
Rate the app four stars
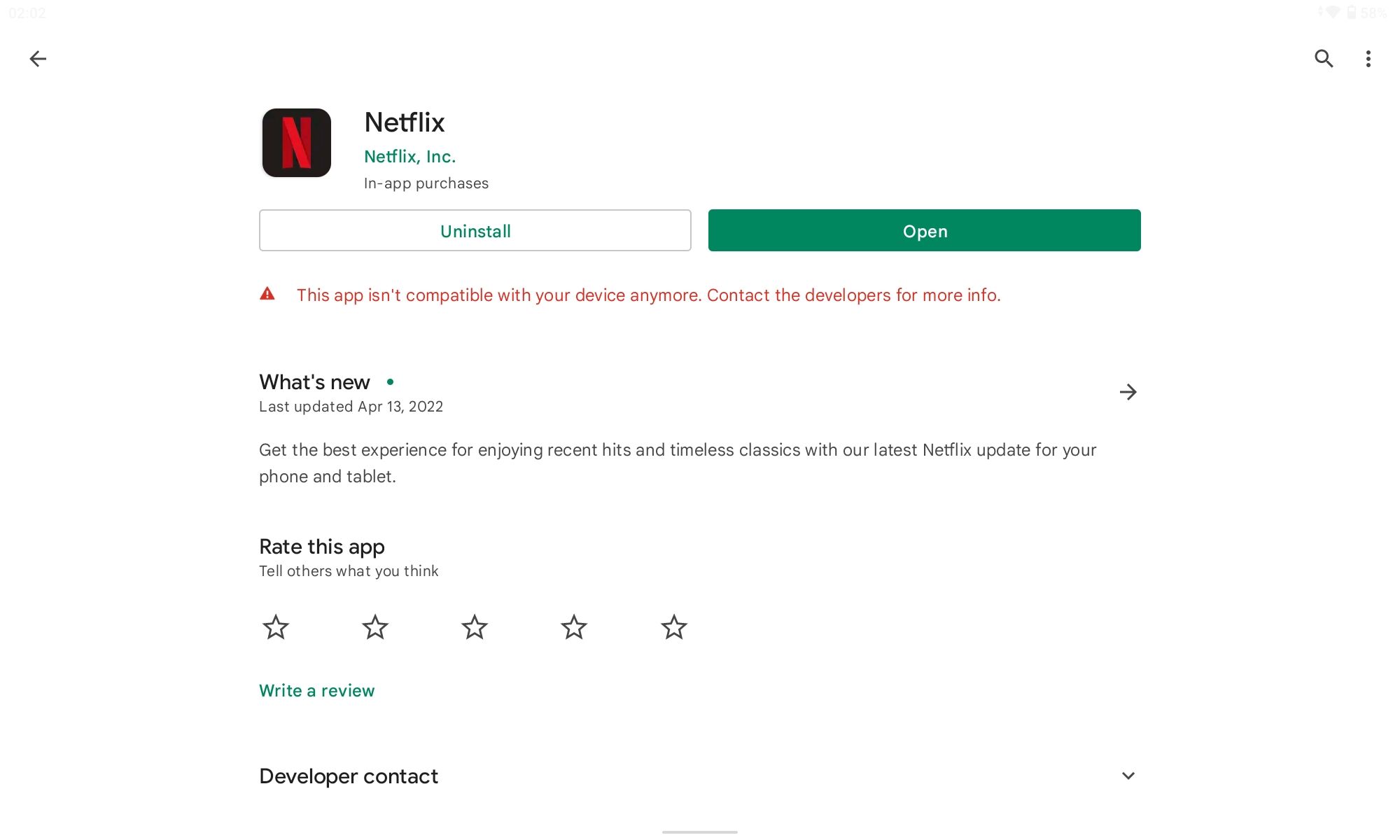574,627
